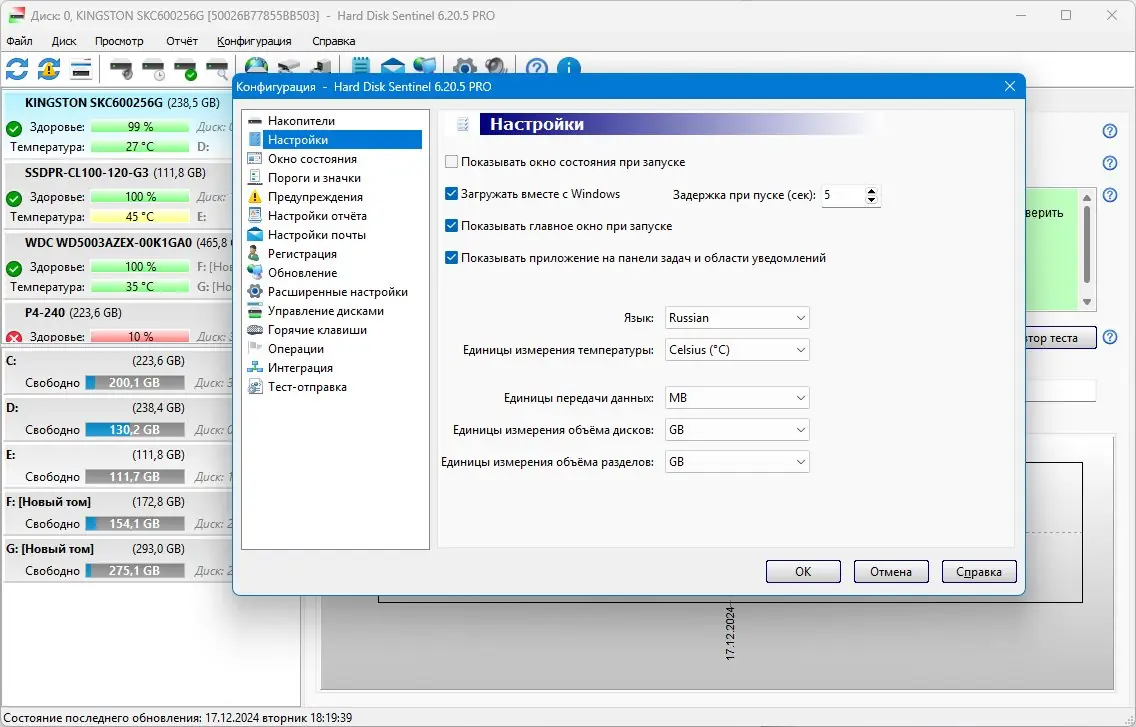Open disk size units dropdown
Viewport: 1136px width, 727px height.
click(737, 429)
